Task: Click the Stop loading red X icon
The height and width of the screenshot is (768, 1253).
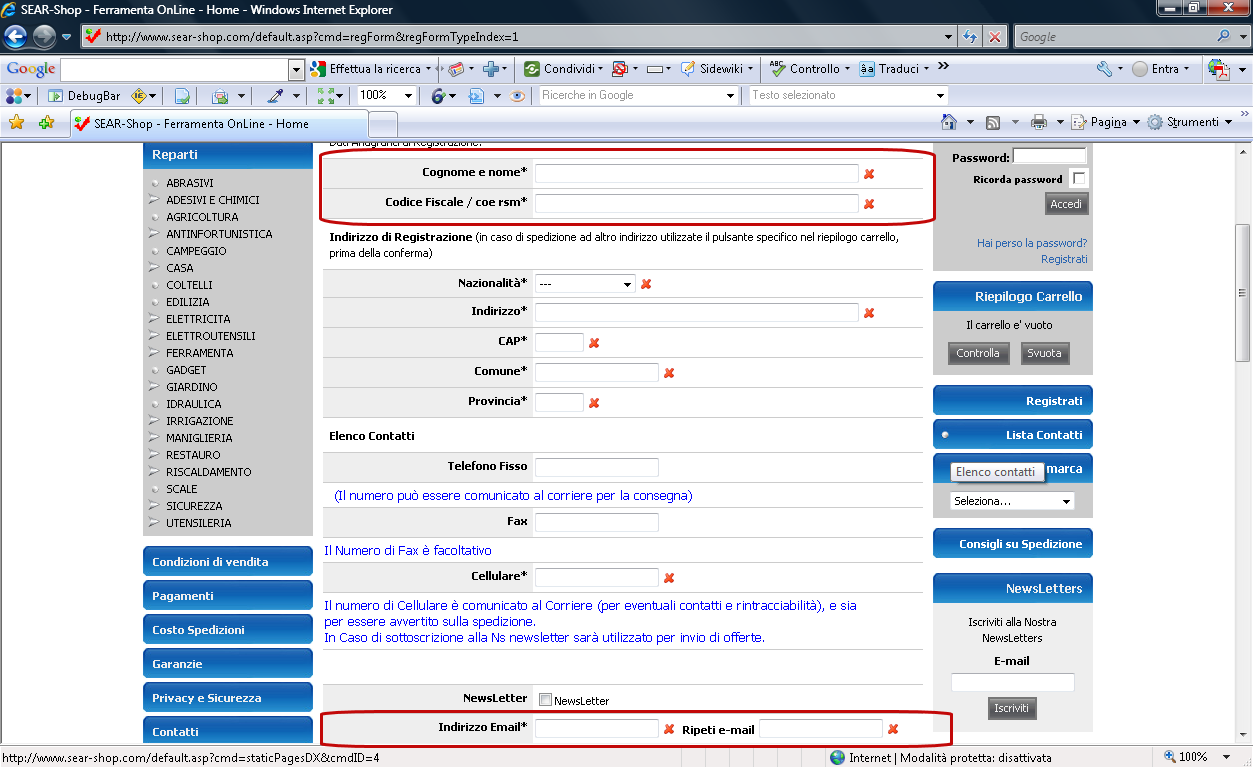Action: click(x=994, y=37)
